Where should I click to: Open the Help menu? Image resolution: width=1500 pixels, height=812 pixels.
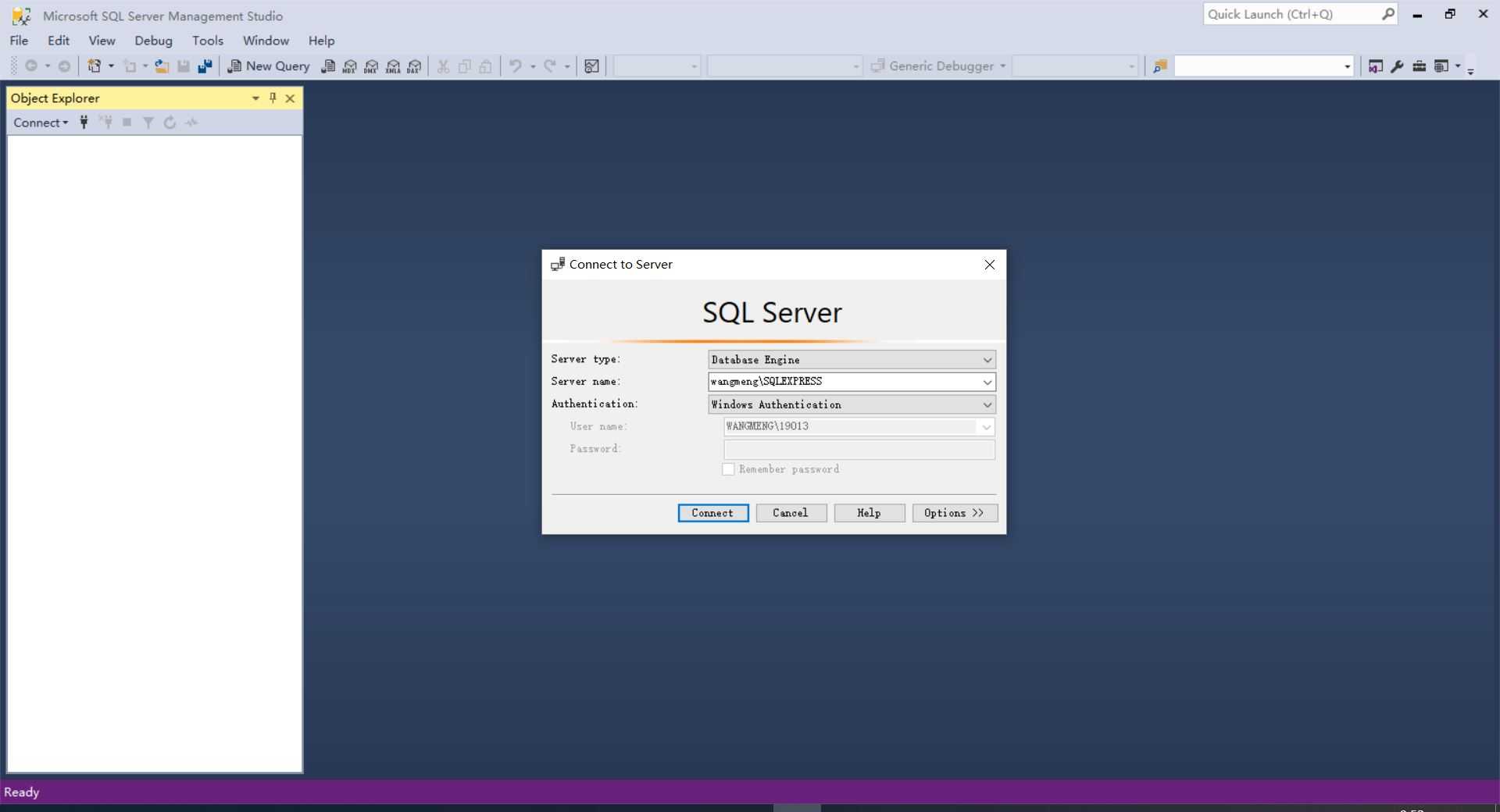321,41
